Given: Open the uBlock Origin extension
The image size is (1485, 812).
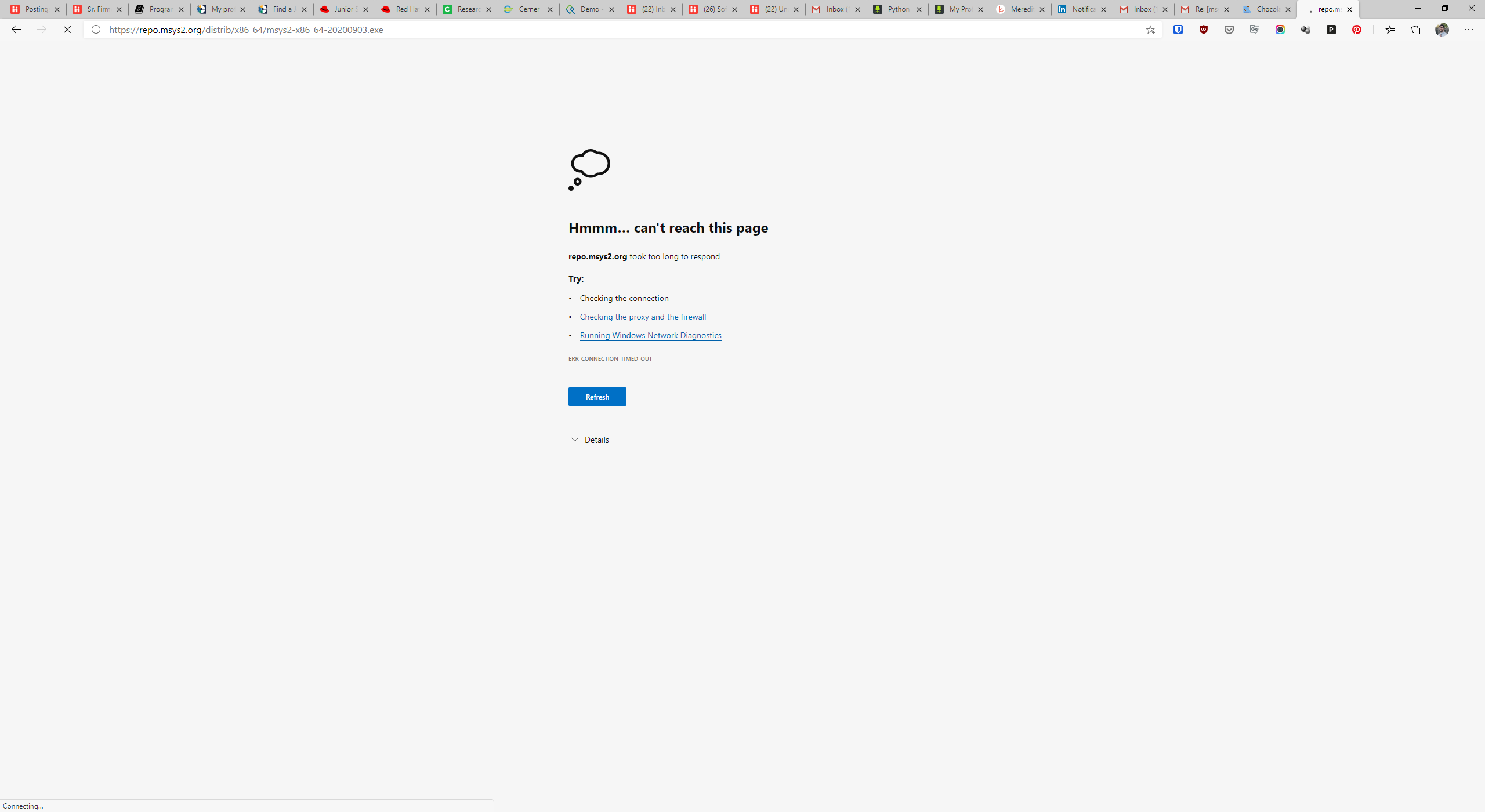Looking at the screenshot, I should coord(1203,30).
